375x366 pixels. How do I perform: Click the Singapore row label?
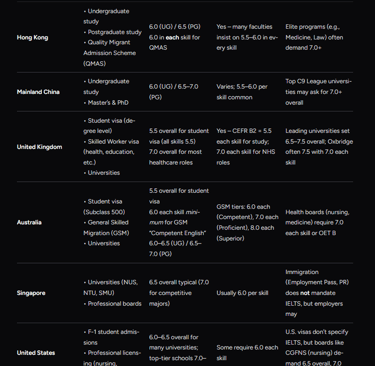point(31,293)
